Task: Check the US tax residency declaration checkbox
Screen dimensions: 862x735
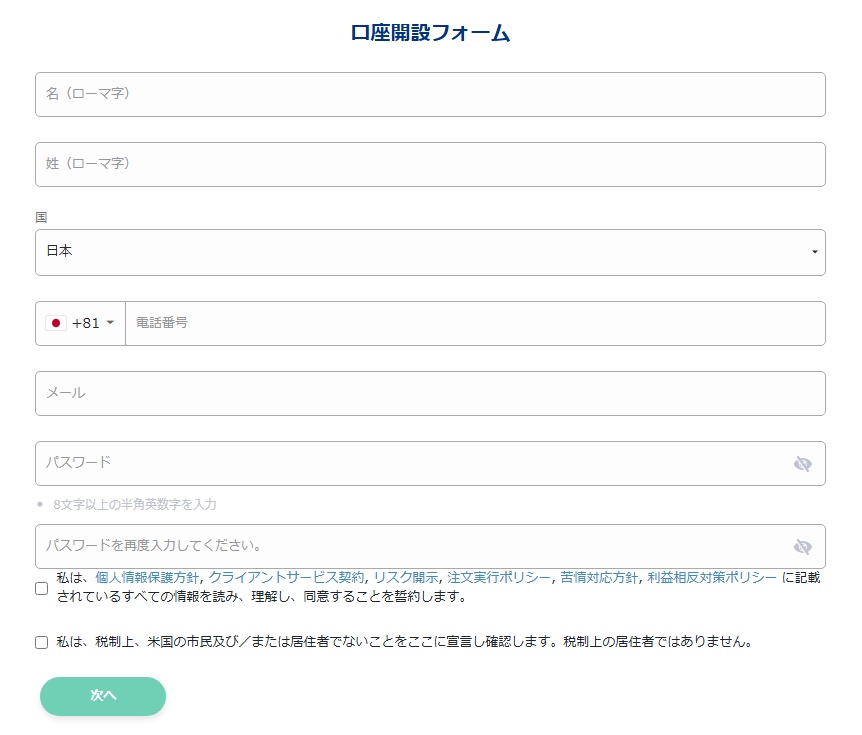Action: pos(41,641)
